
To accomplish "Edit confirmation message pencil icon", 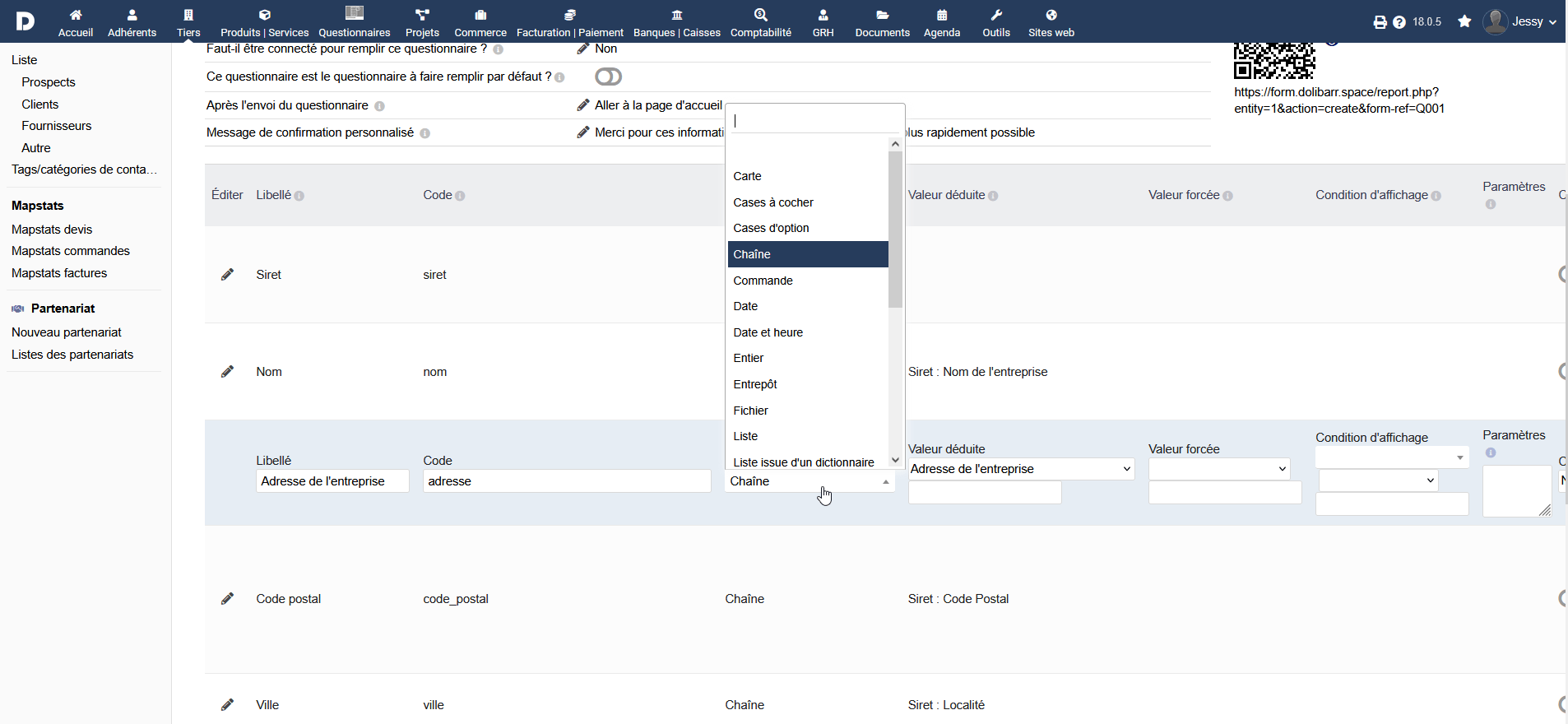I will (x=583, y=132).
